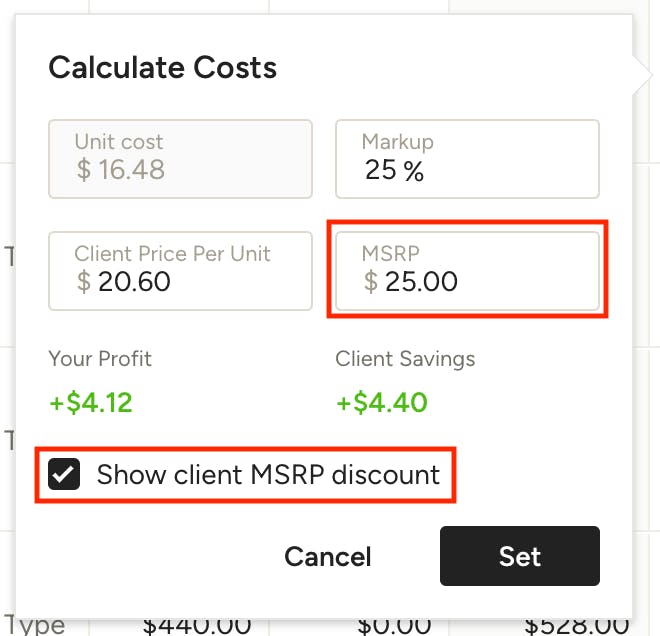The height and width of the screenshot is (636, 660).
Task: Click the $440.00 cell below the dialog
Action: 197,626
